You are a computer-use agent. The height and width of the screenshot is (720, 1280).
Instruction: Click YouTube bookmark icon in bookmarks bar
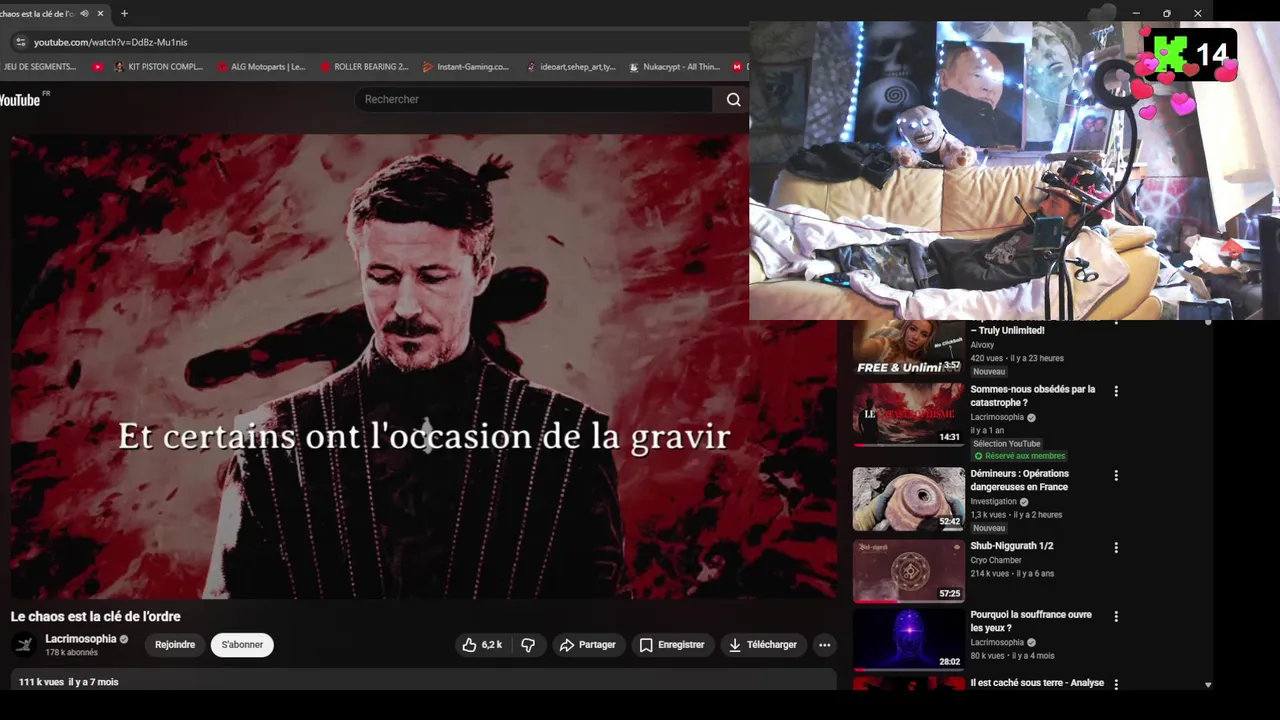coord(97,67)
